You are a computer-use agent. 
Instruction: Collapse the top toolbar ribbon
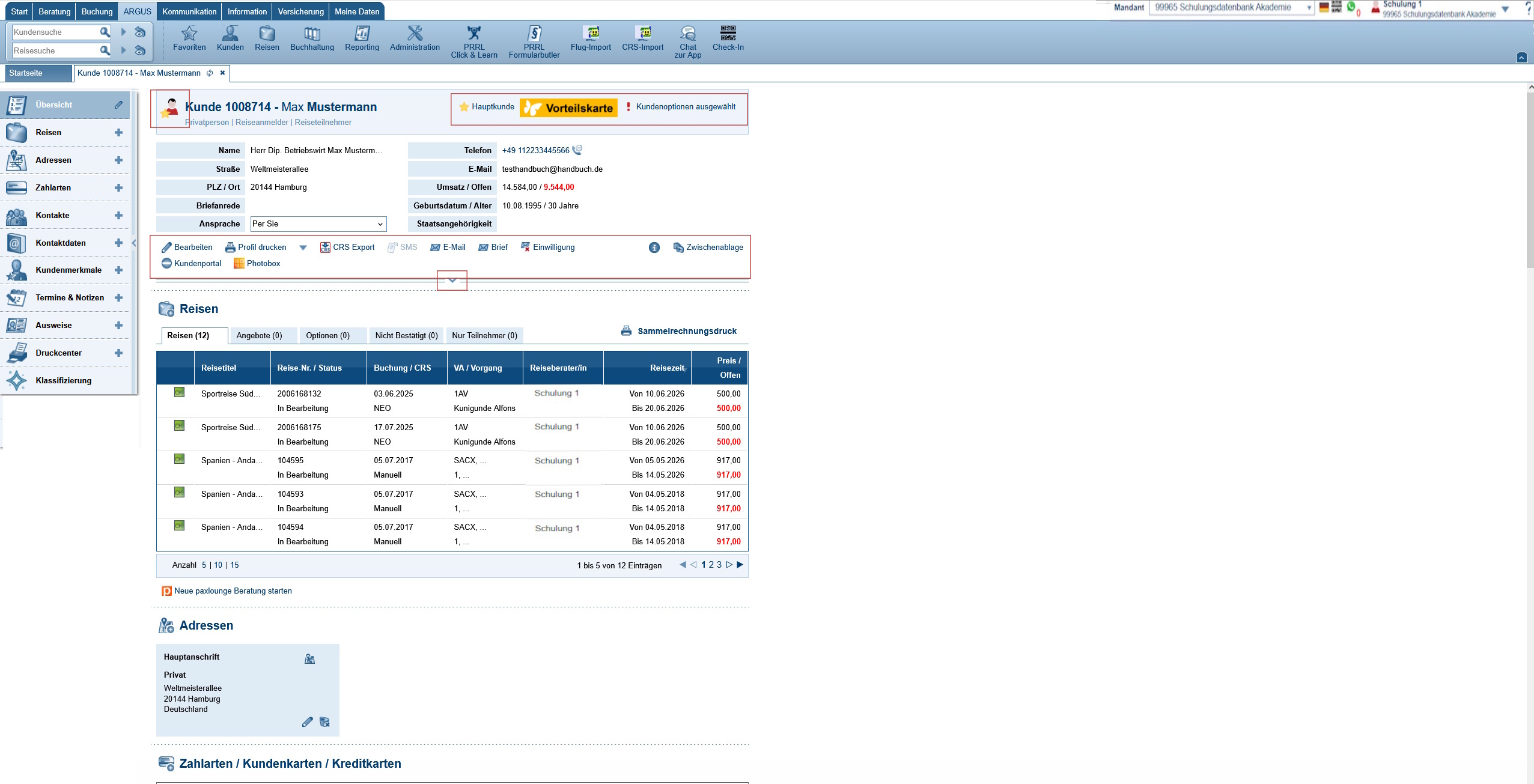coord(1521,58)
